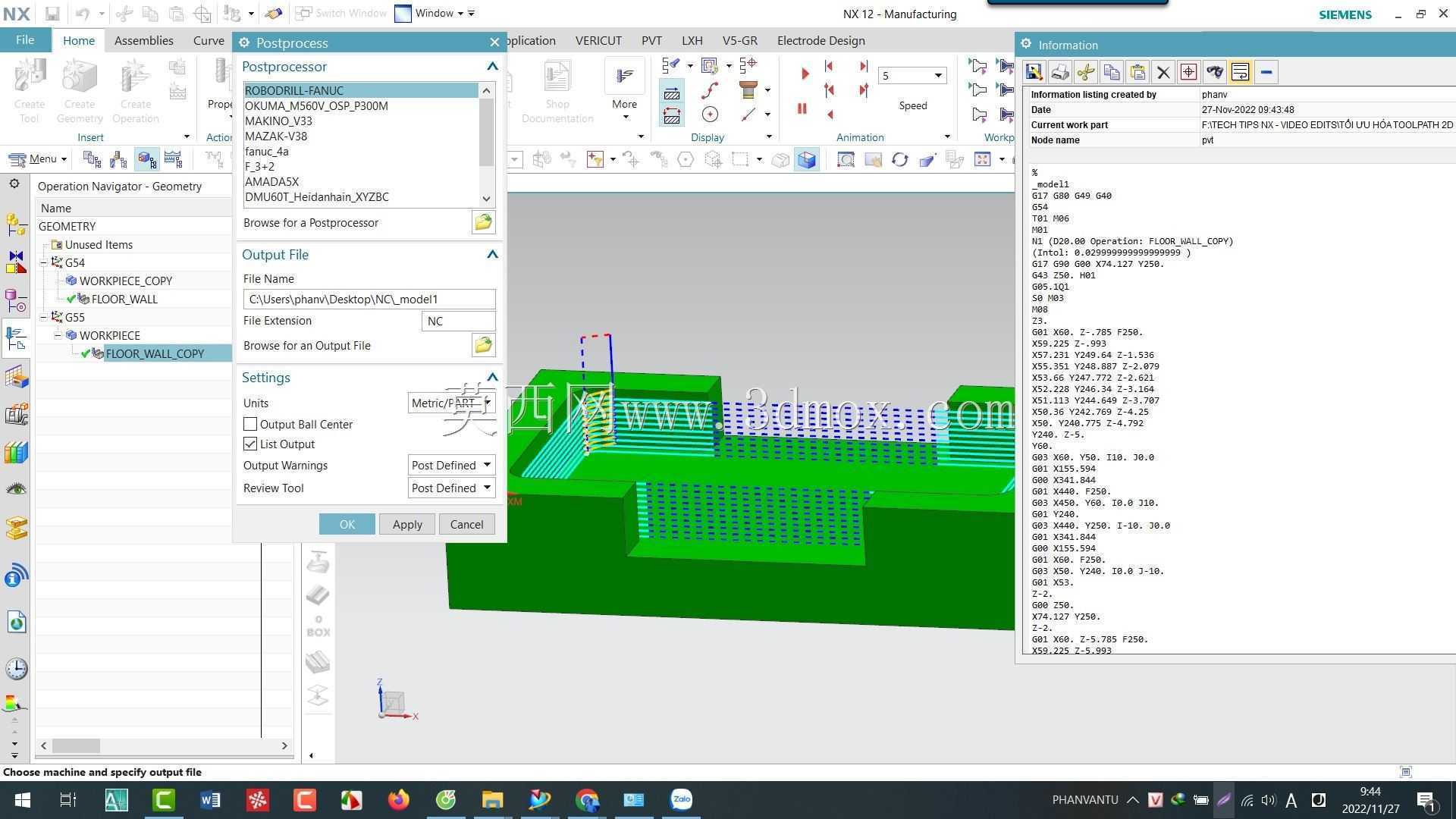Switch to the PVT tab
This screenshot has height=819, width=1456.
651,40
